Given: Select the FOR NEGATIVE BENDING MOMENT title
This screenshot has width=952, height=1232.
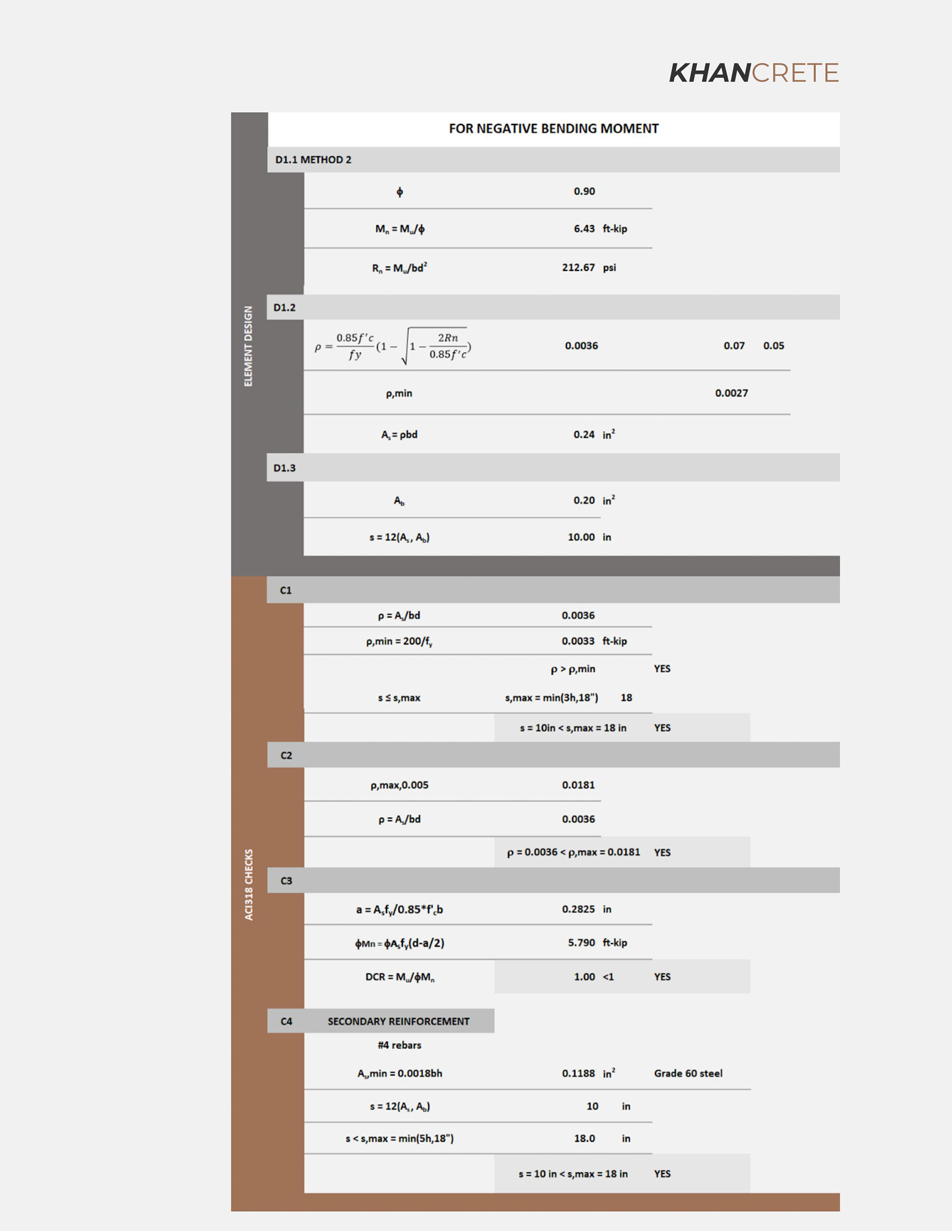Looking at the screenshot, I should click(553, 128).
